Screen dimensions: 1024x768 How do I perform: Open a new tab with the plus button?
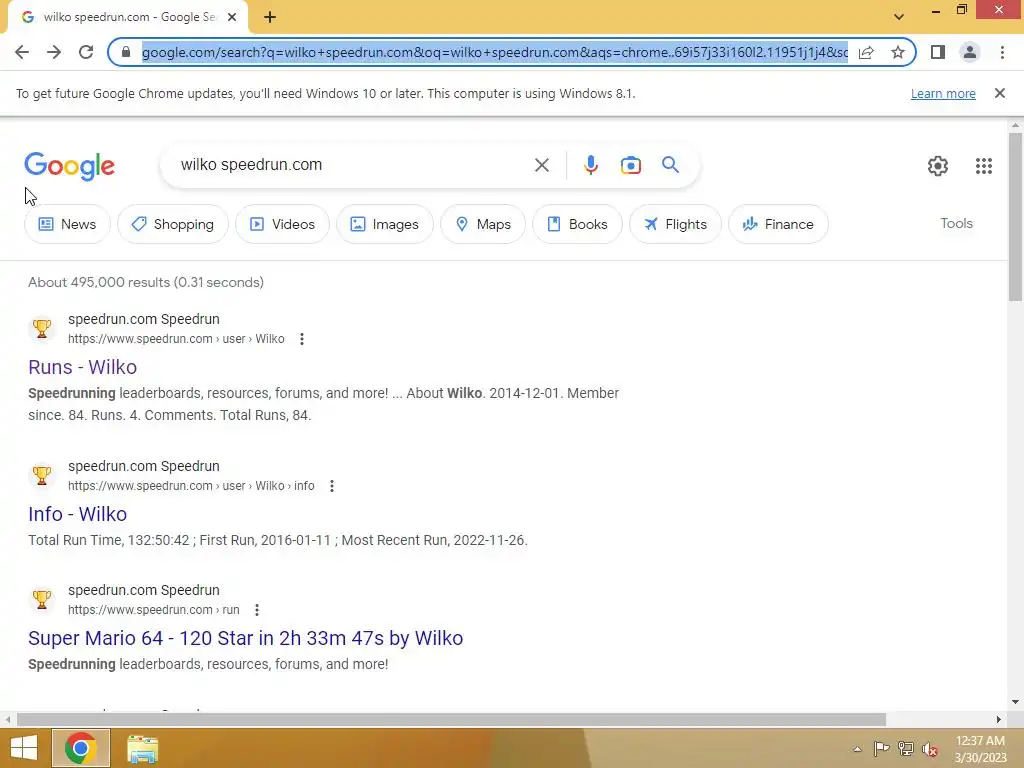coord(270,18)
